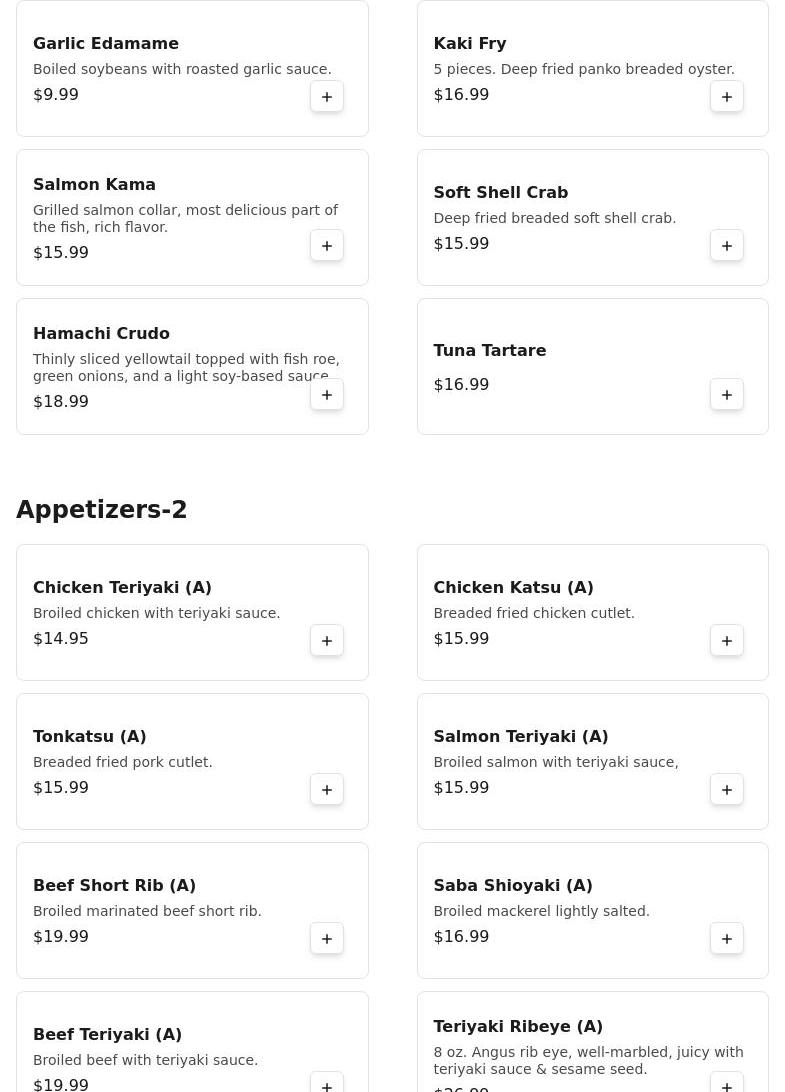The width and height of the screenshot is (785, 1092).
Task: Open Hamachi Crudo item details
Action: [101, 334]
